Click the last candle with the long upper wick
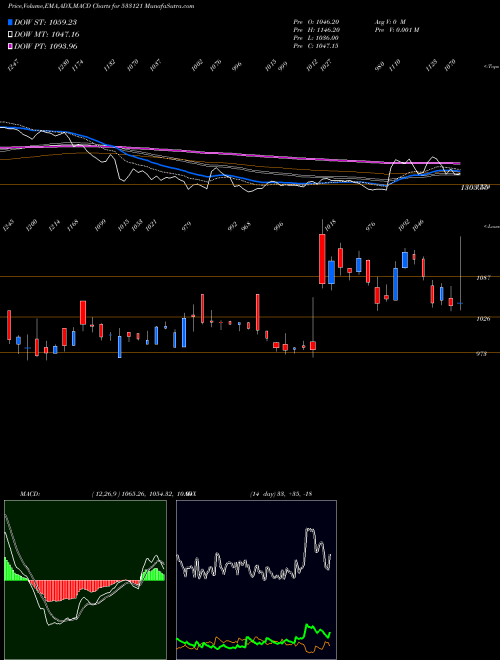 (460, 274)
